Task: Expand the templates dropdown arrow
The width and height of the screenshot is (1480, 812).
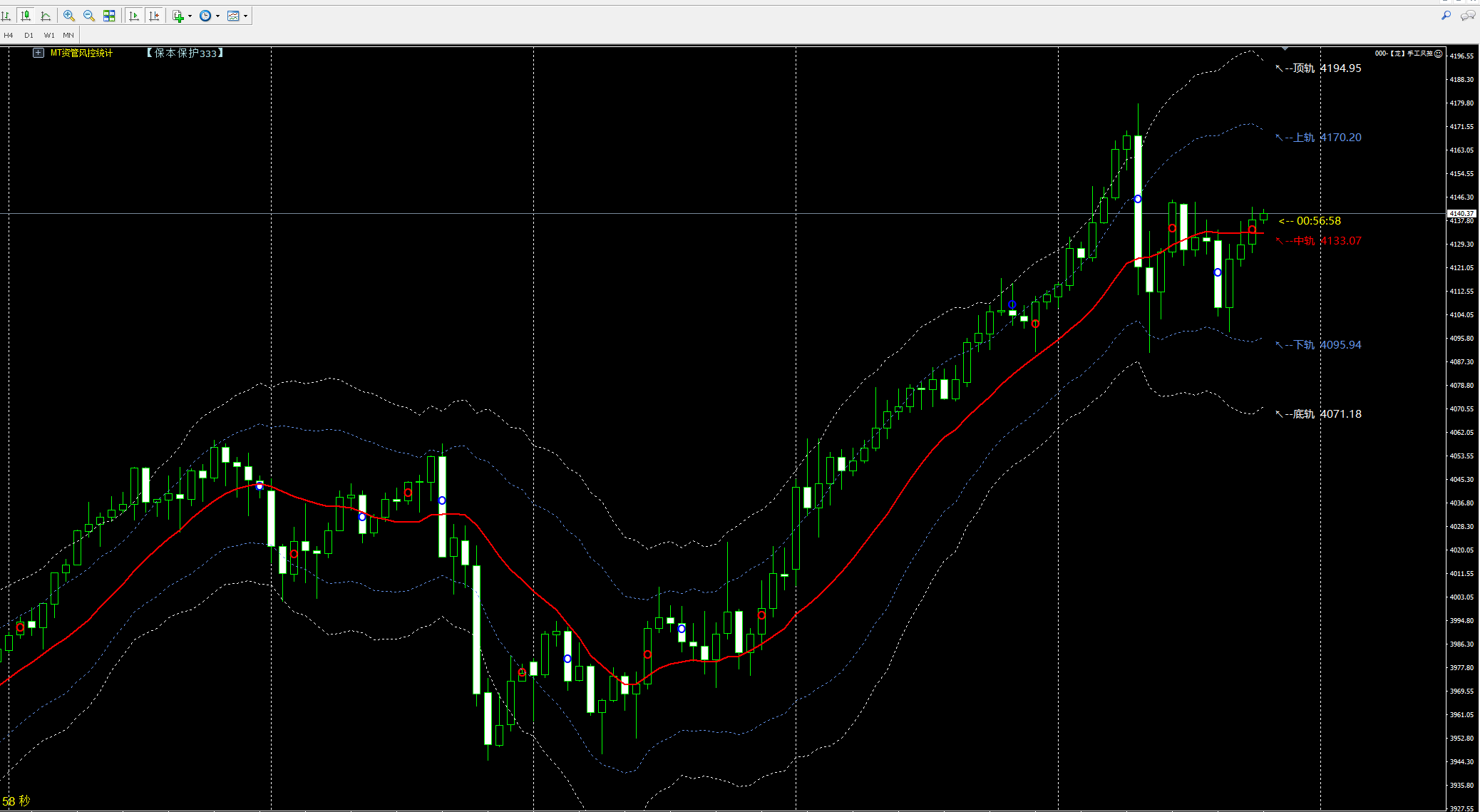Action: (x=245, y=16)
